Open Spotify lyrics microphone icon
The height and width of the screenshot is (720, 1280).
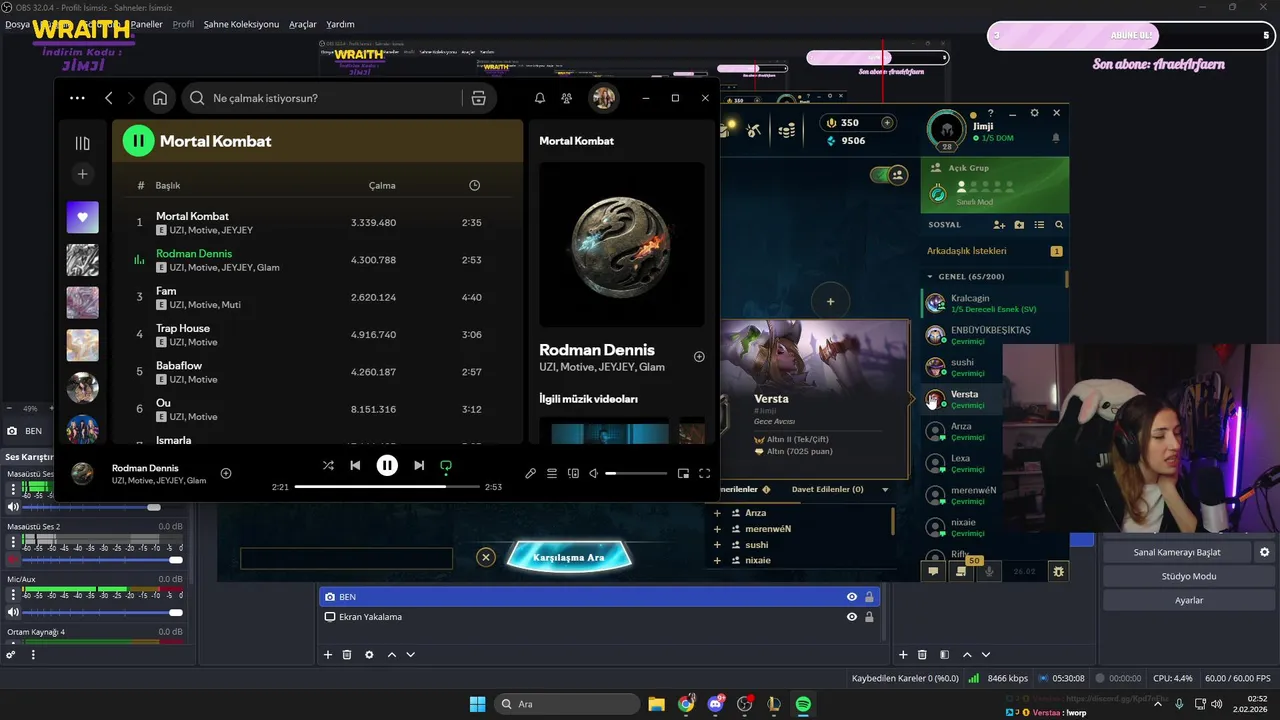click(530, 473)
